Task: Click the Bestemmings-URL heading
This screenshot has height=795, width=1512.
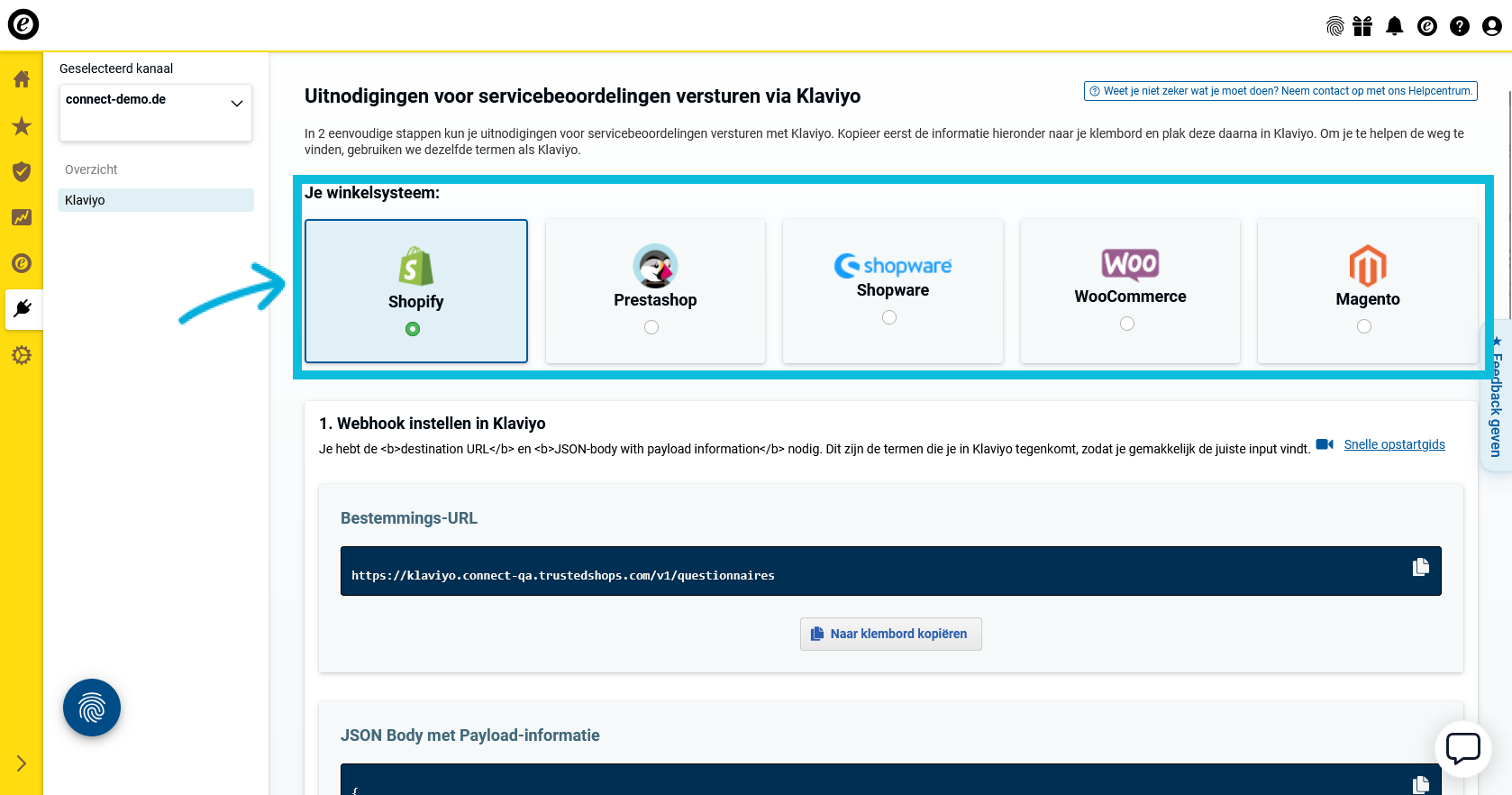Action: point(409,518)
